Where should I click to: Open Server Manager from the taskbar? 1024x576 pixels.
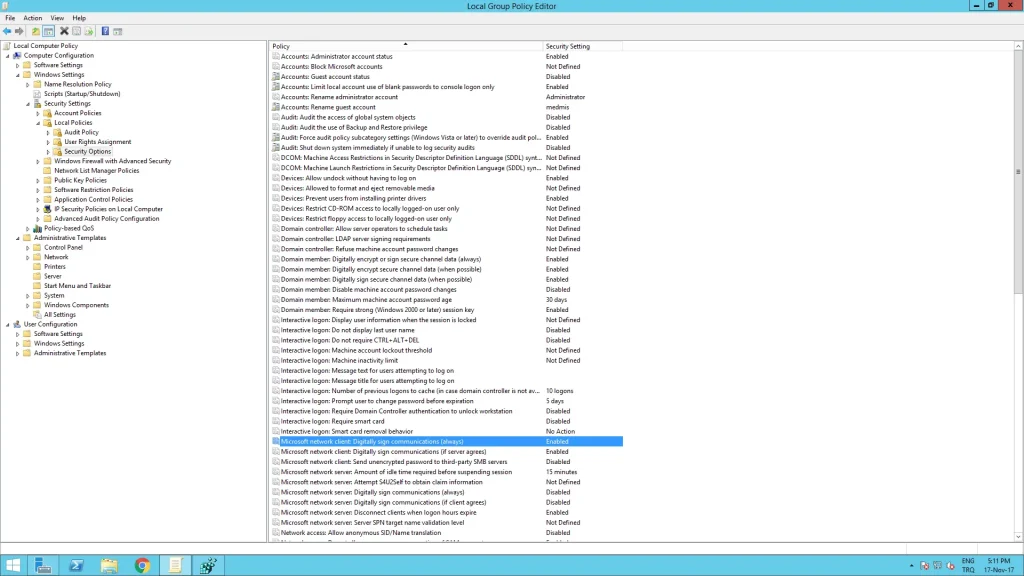point(44,565)
